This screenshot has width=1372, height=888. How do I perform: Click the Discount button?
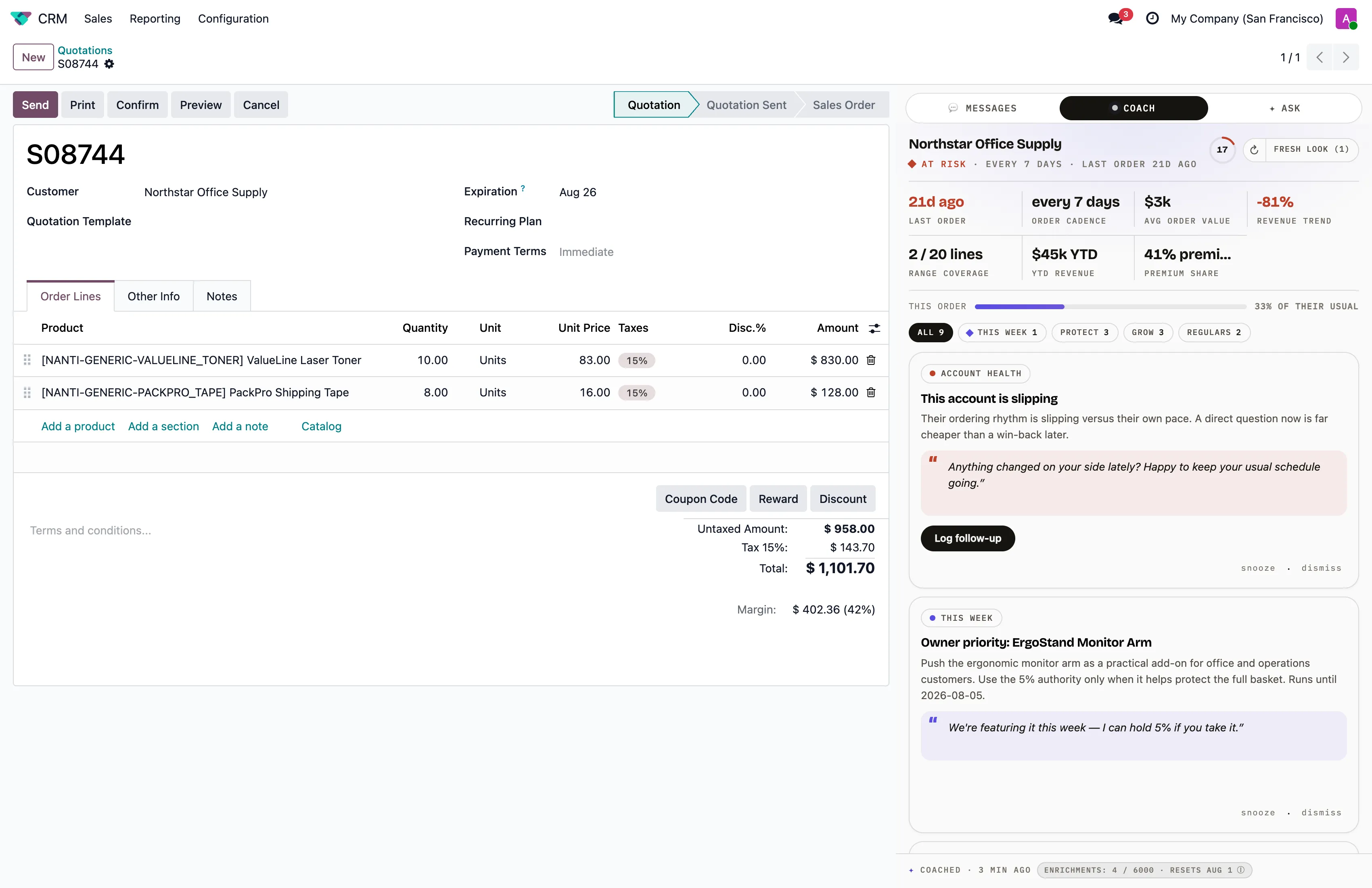tap(842, 499)
